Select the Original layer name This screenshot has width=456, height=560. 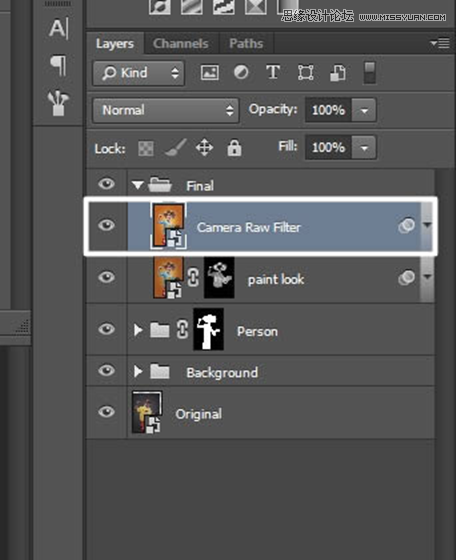click(x=199, y=414)
